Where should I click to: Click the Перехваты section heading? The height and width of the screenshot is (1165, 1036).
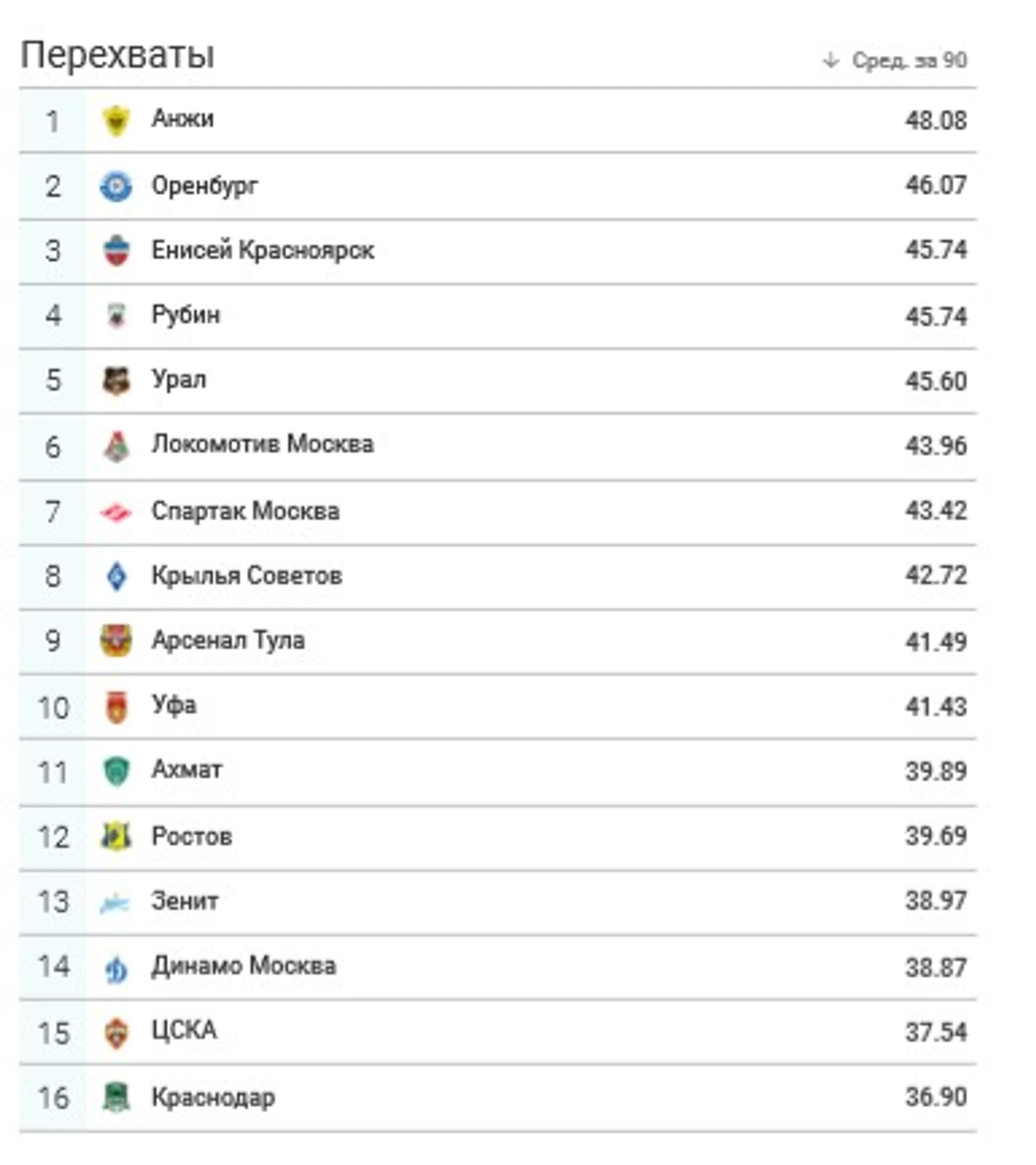pyautogui.click(x=117, y=55)
